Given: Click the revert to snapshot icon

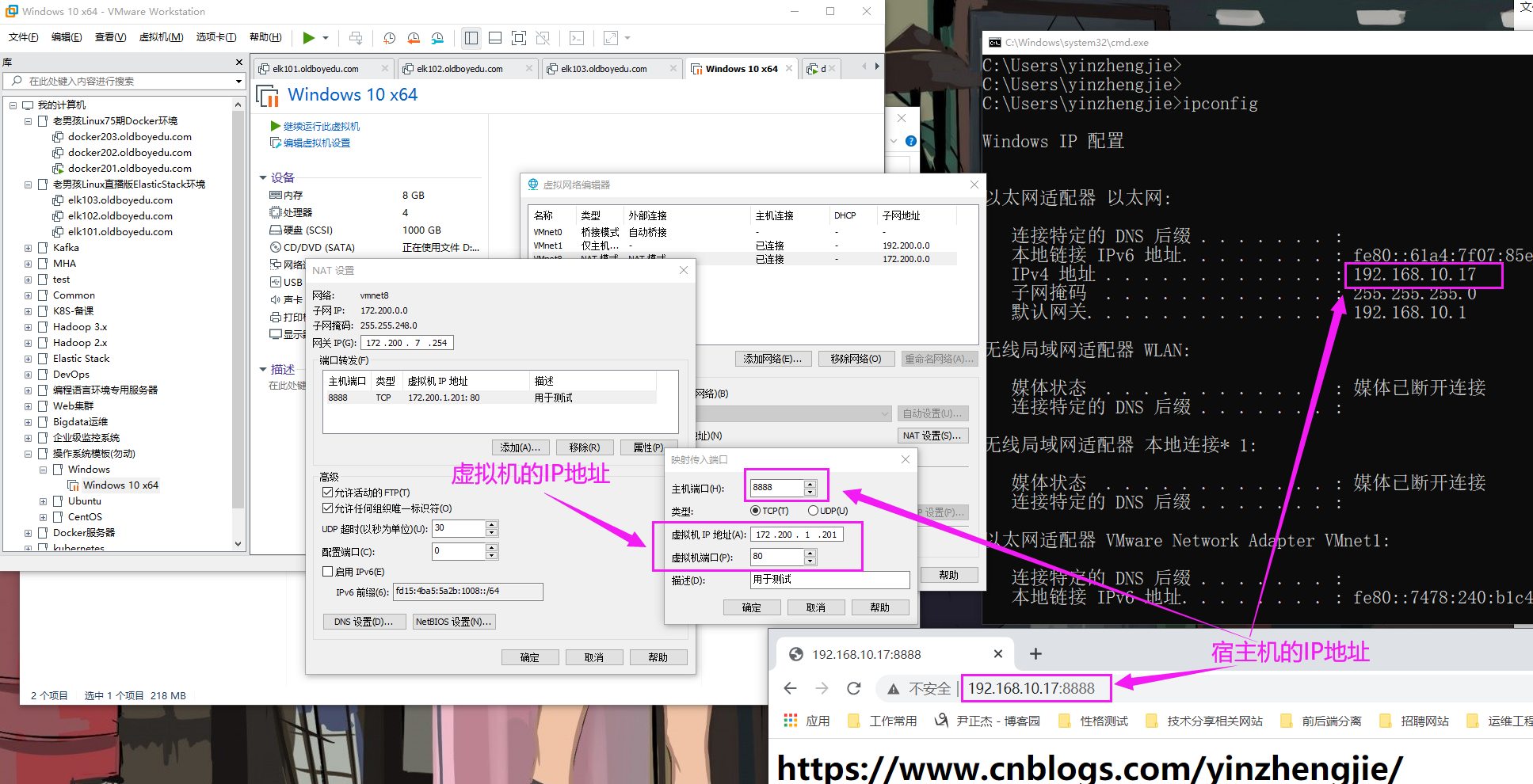Looking at the screenshot, I should (414, 38).
